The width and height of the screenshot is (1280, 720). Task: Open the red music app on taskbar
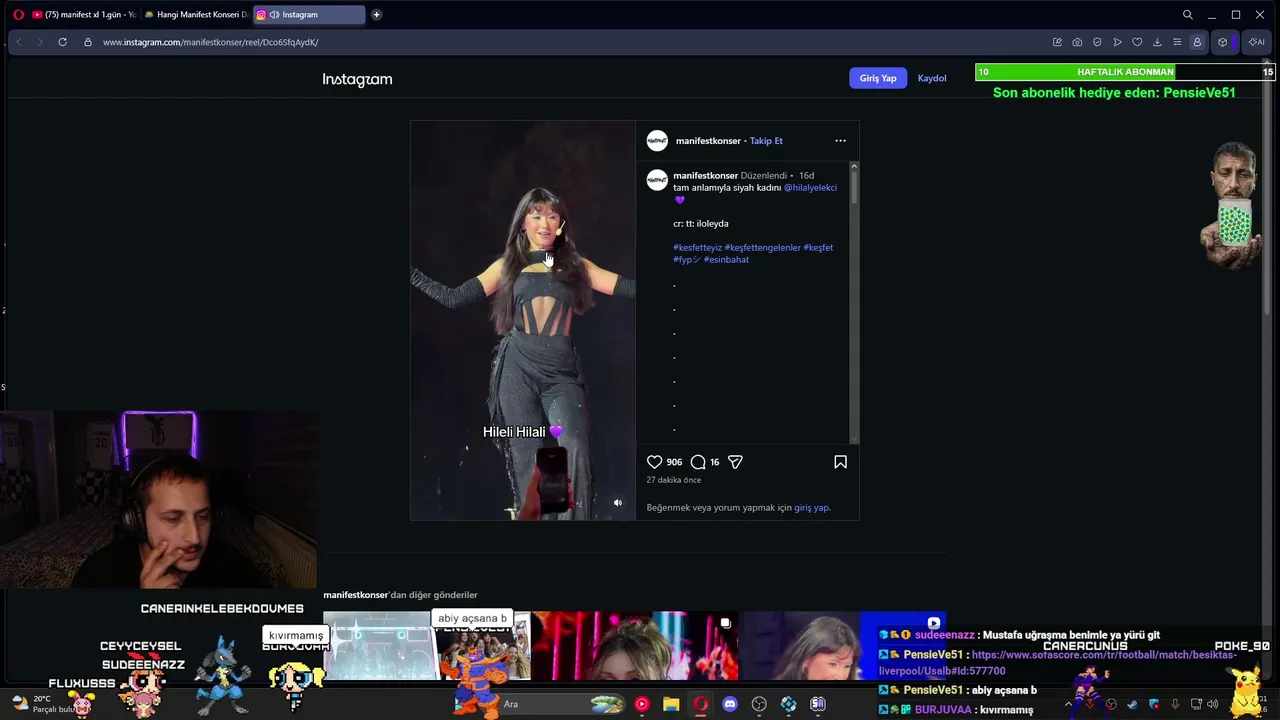click(x=642, y=704)
